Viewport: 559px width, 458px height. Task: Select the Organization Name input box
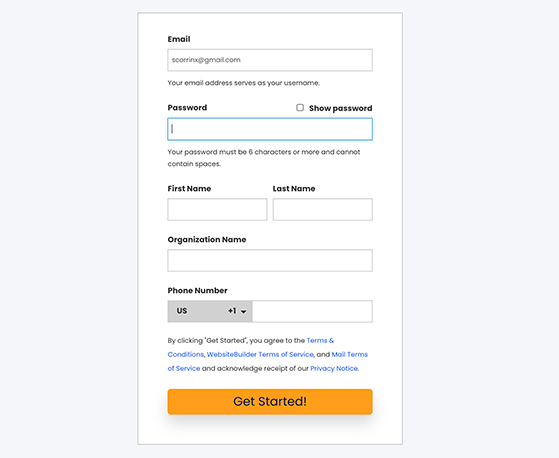click(270, 261)
